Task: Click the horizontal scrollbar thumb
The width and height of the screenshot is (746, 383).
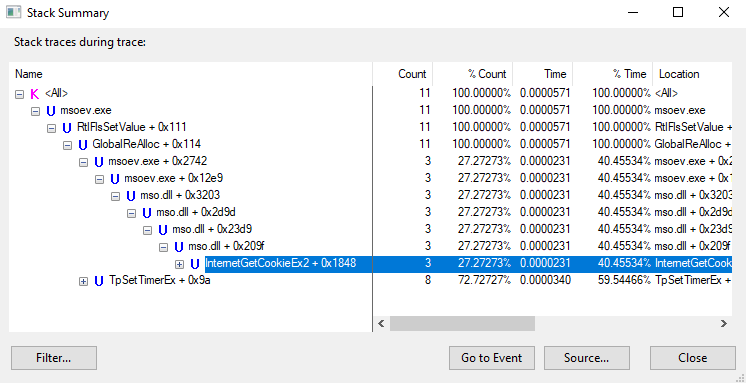Action: 462,324
